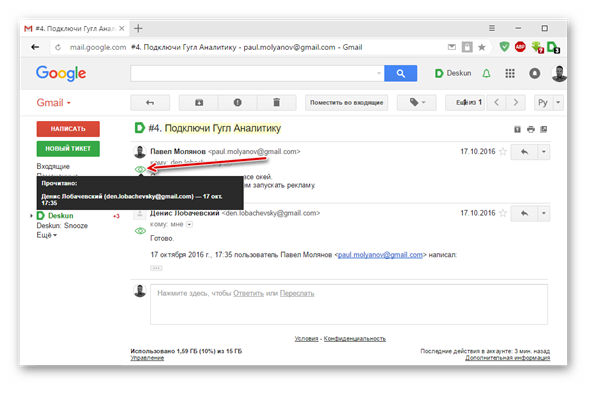Click the bookmark star in address bar
The height and width of the screenshot is (404, 606).
point(482,47)
